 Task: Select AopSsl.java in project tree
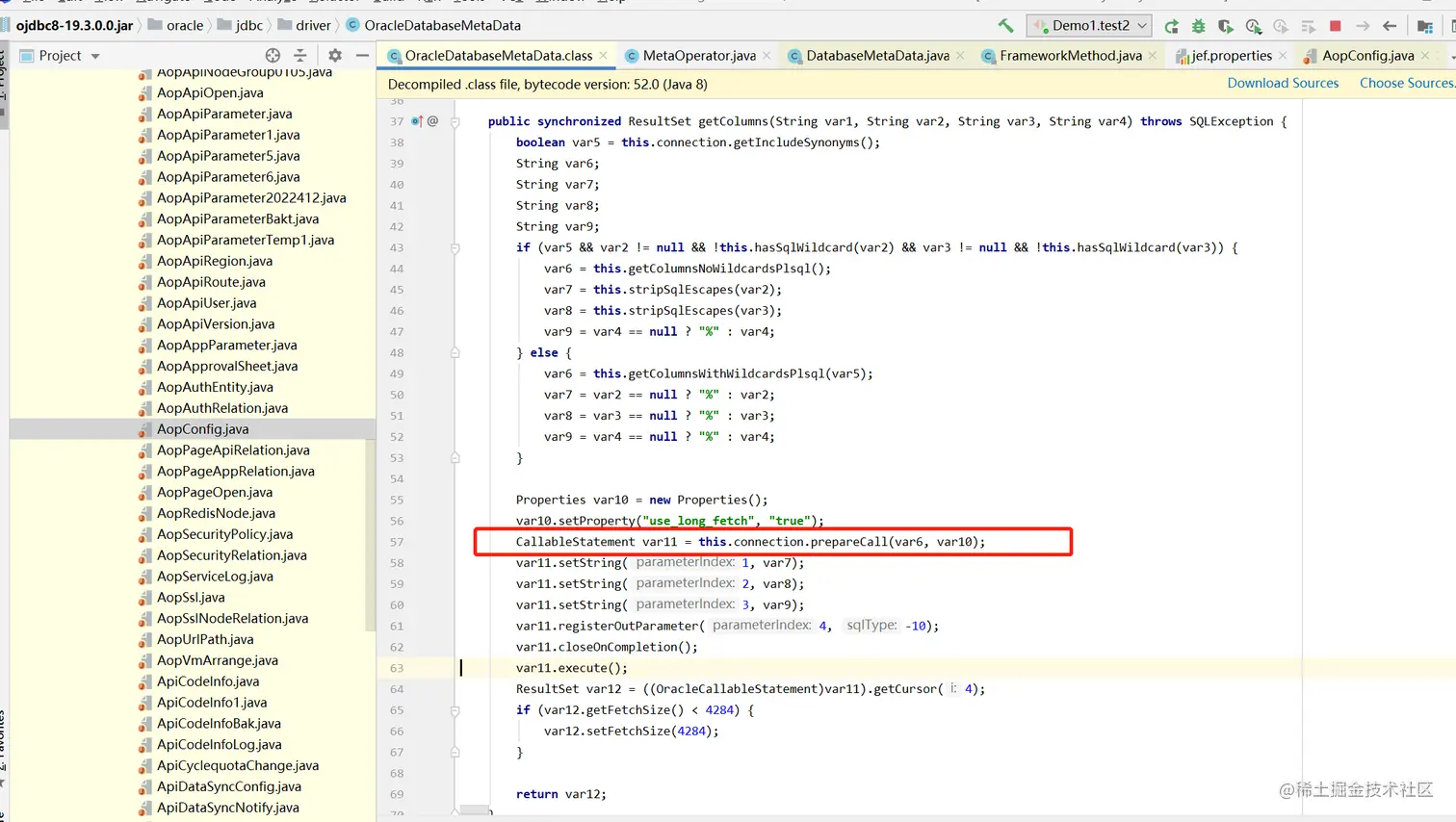pos(191,598)
